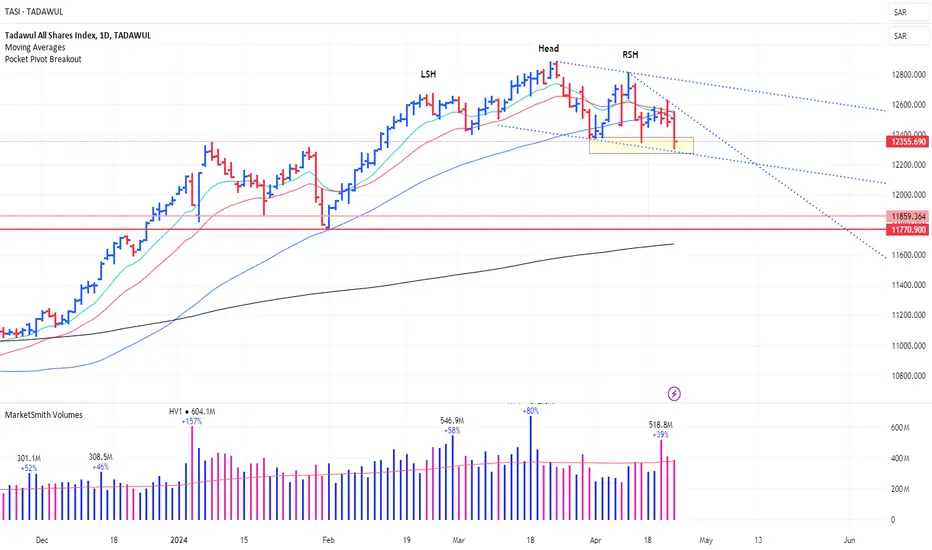Open the MarketSmith Volumes indicator legend
This screenshot has height=550, width=932.
[x=44, y=415]
